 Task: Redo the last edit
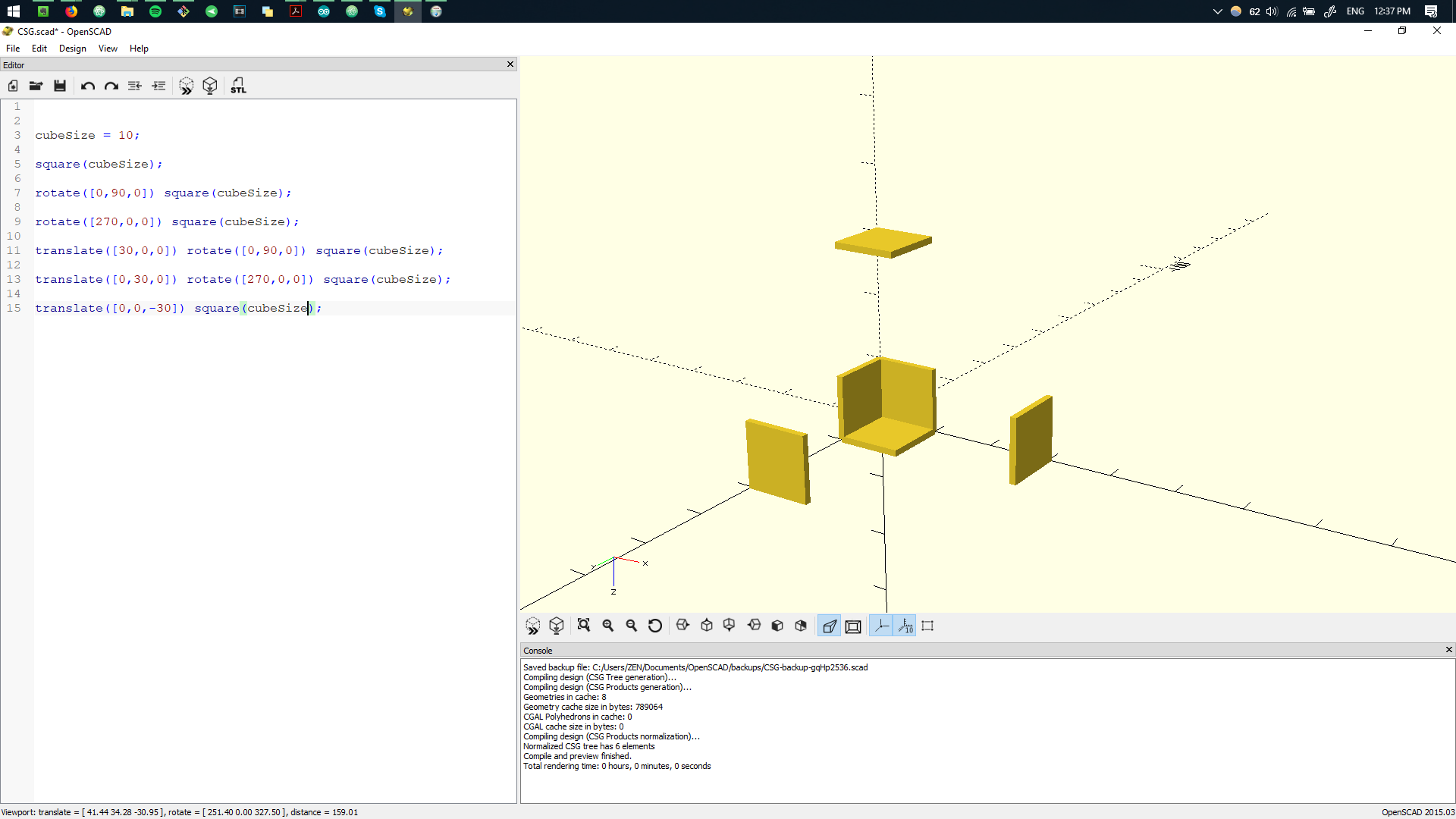click(111, 86)
